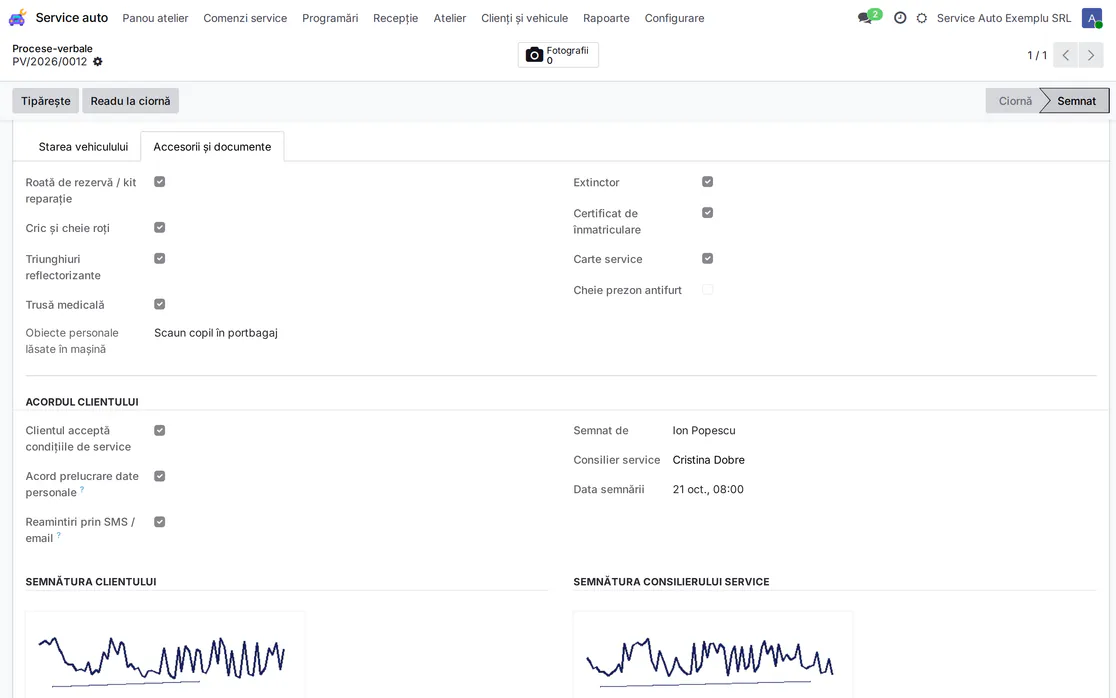Viewport: 1116px width, 698px height.
Task: Toggle Cric și cheie roți checkbox
Action: click(159, 228)
